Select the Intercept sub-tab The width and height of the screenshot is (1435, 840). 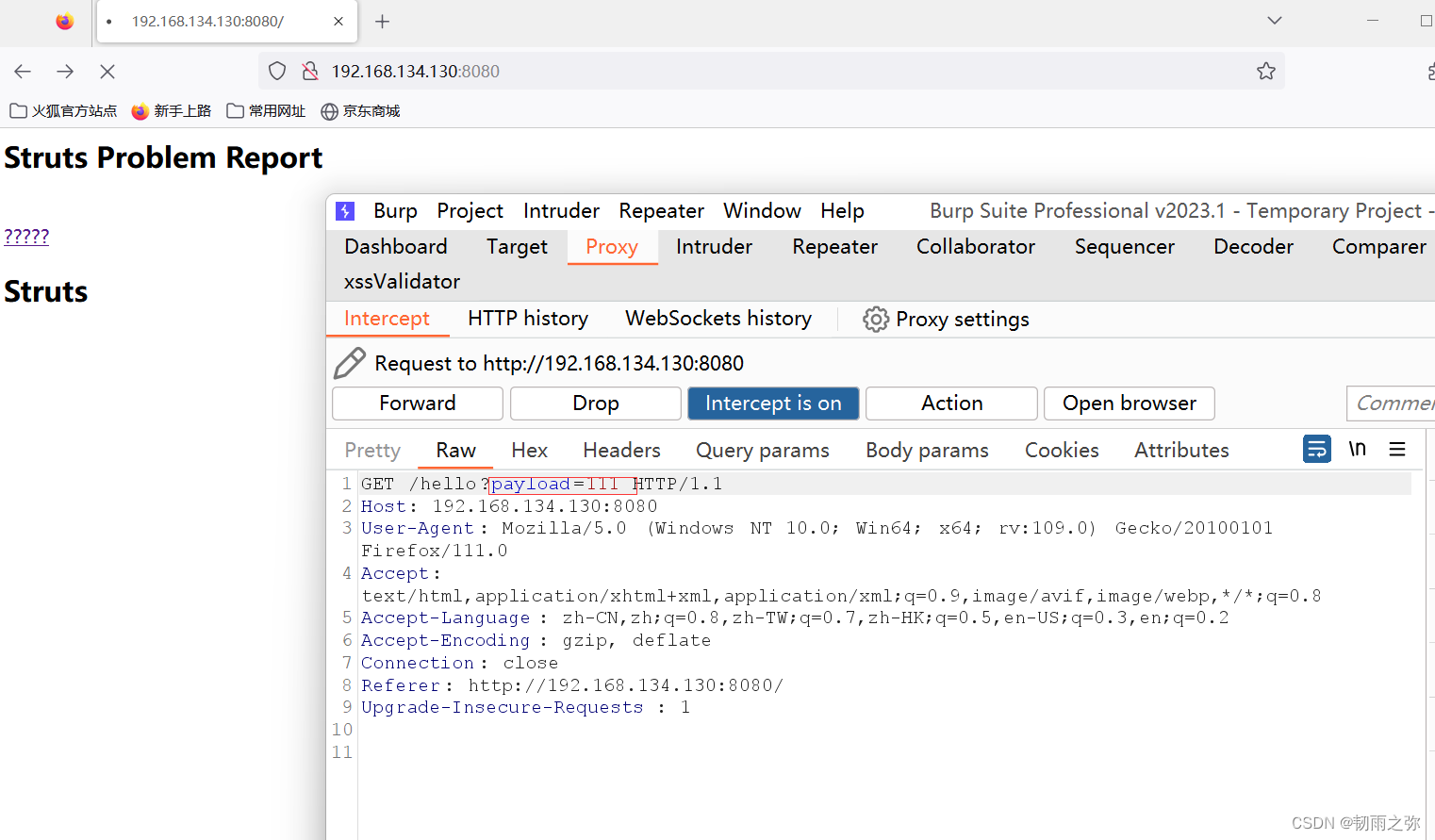[x=387, y=319]
